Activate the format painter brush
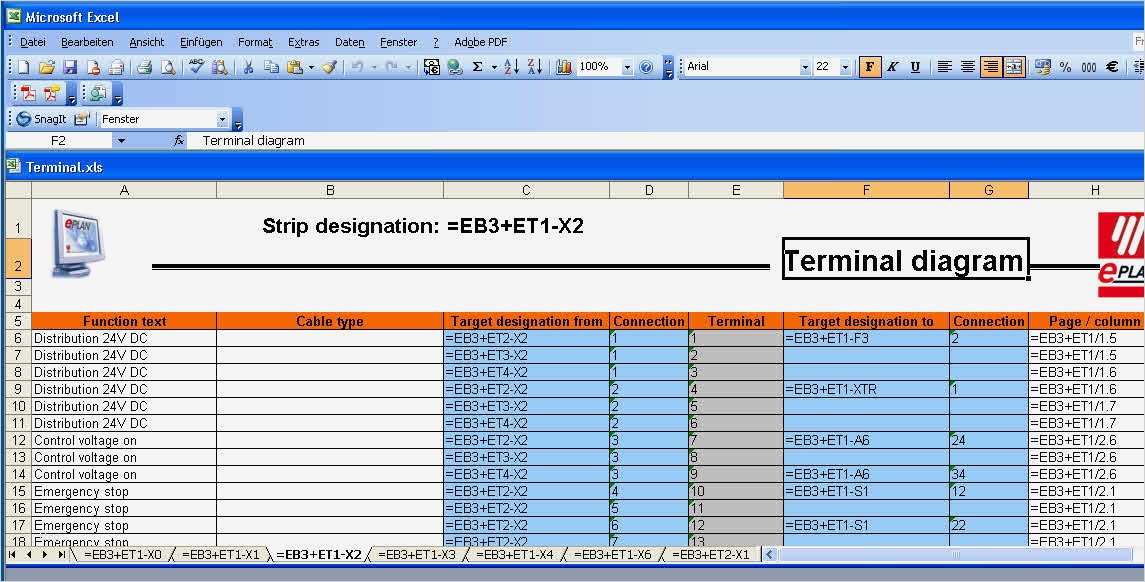 point(329,67)
